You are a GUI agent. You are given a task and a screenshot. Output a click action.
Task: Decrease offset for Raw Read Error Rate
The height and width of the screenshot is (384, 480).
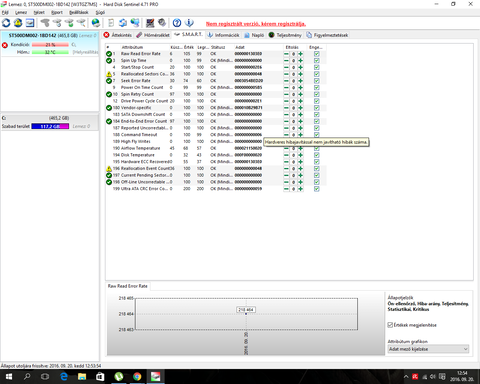tap(286, 54)
